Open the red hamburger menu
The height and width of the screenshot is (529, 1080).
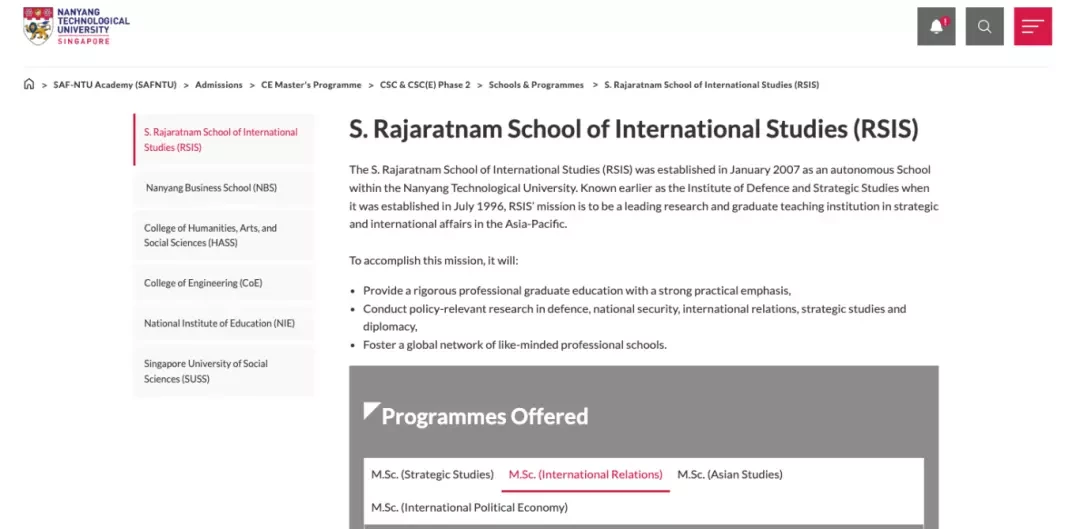point(1032,26)
